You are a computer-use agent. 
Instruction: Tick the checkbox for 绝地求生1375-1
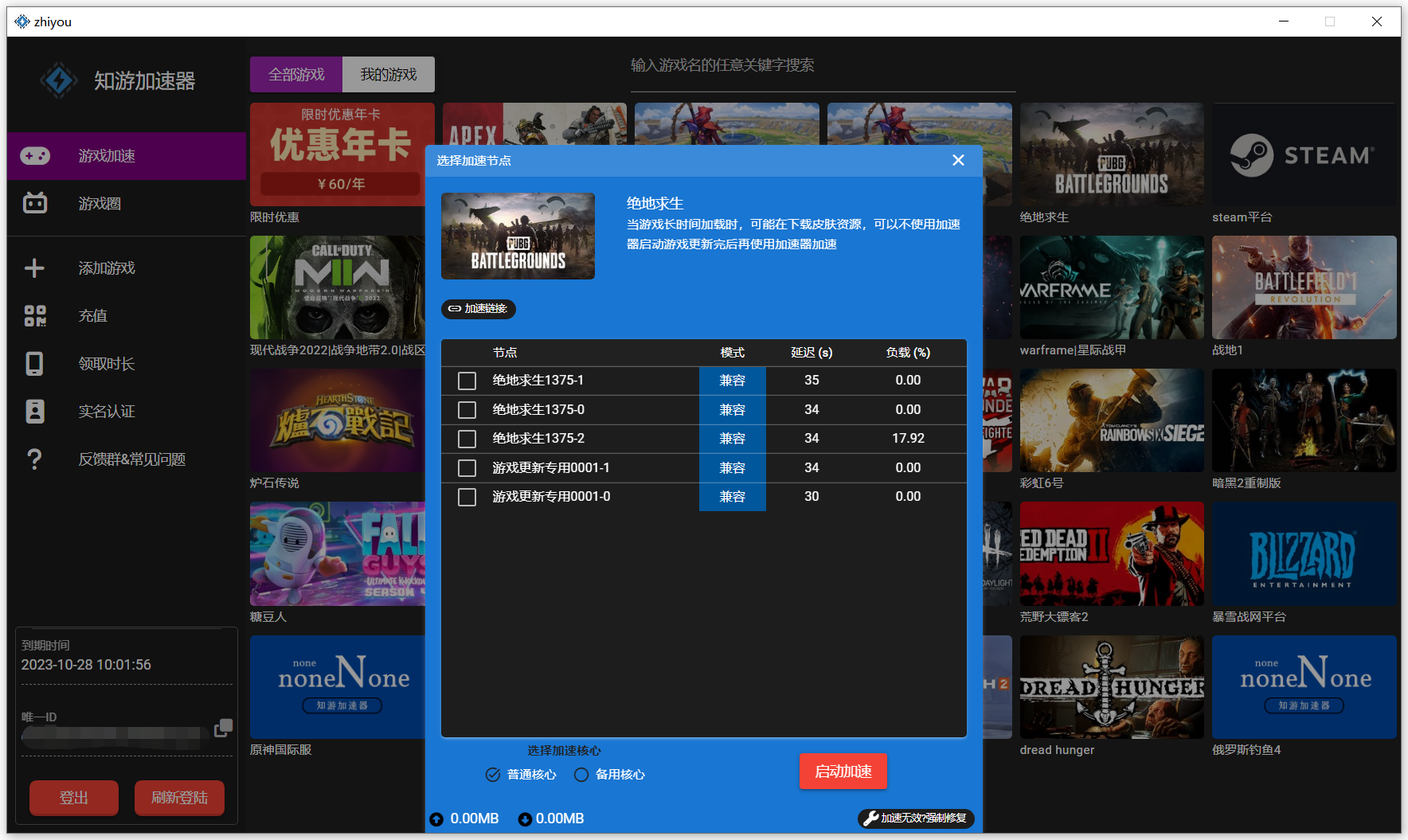point(467,381)
